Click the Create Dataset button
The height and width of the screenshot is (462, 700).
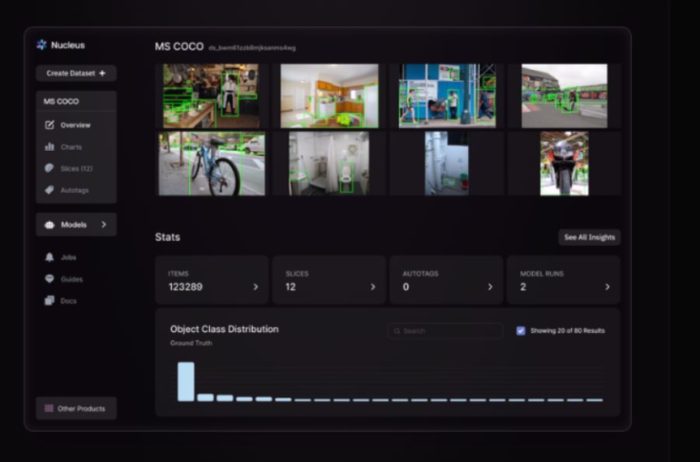point(76,73)
